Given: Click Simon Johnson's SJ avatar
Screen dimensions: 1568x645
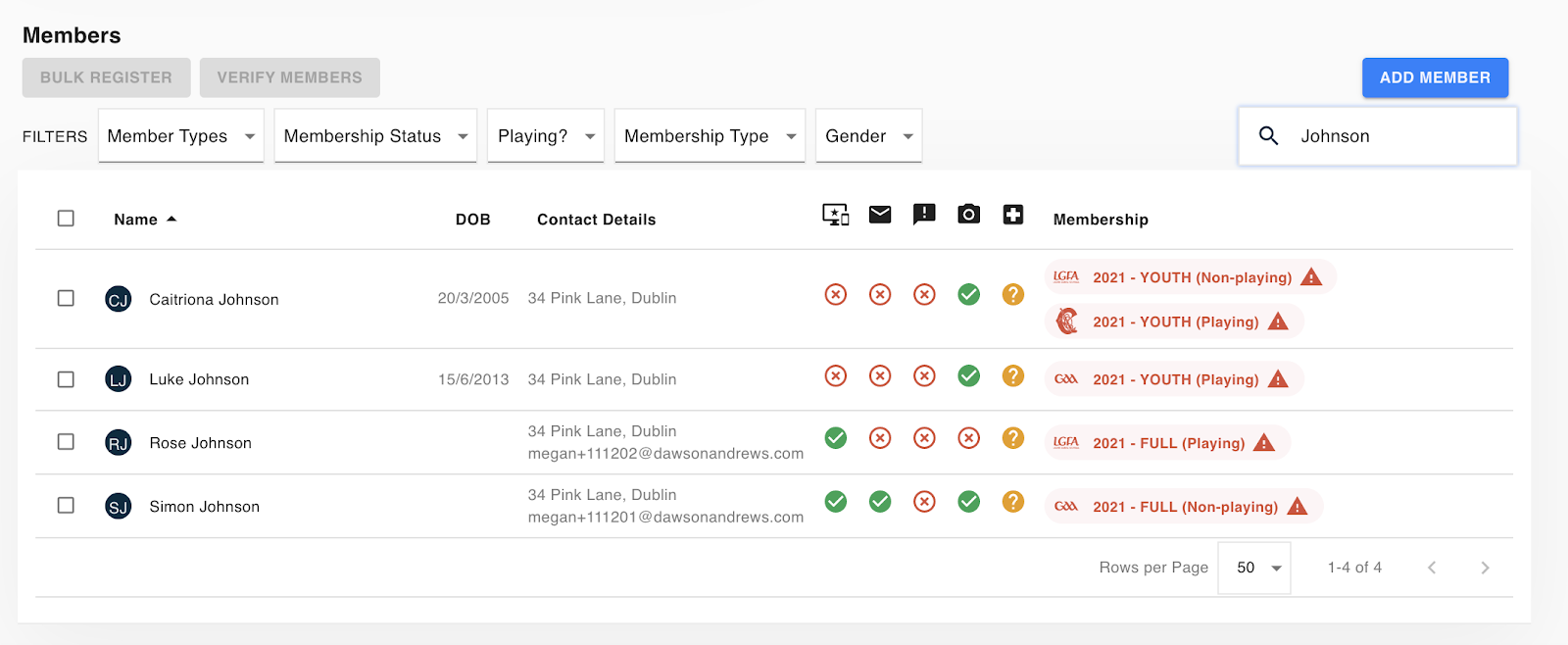Looking at the screenshot, I should coord(119,507).
